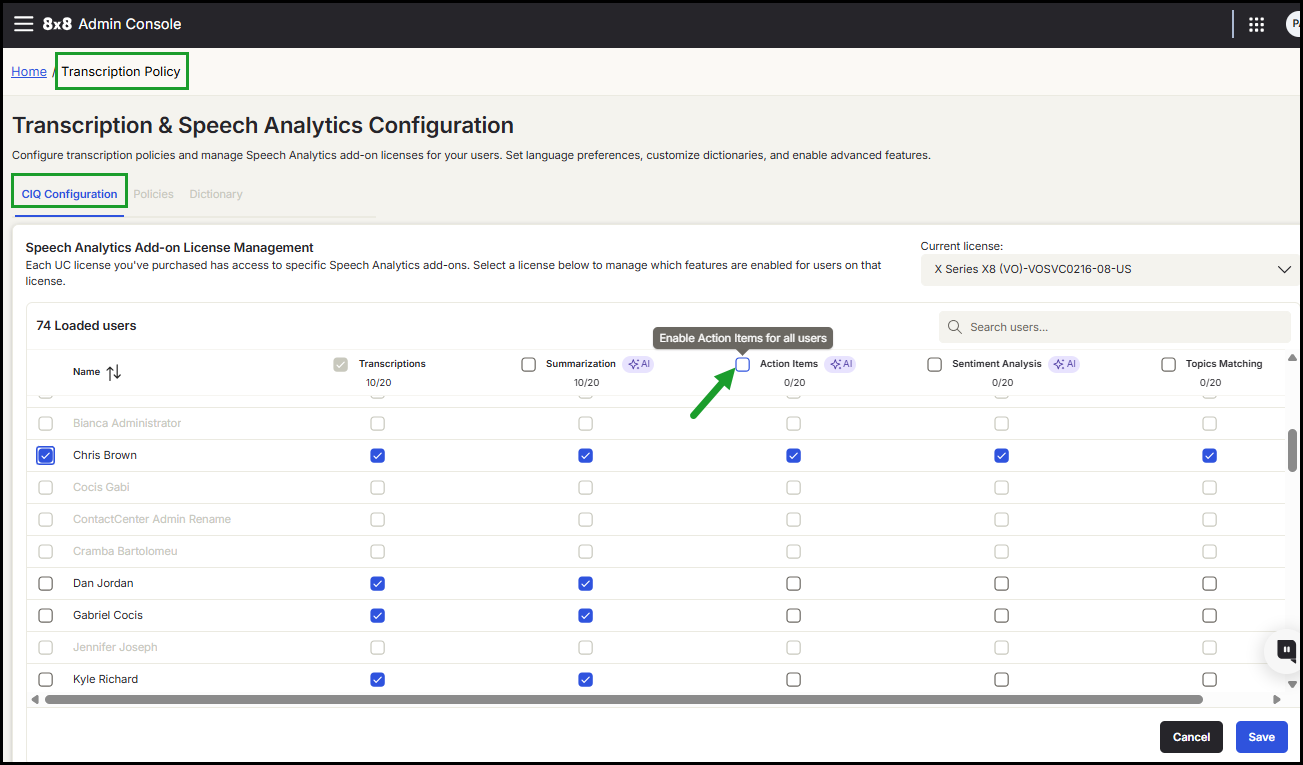Click the magnifier icon in user search
Viewport: 1303px width, 765px height.
point(955,327)
